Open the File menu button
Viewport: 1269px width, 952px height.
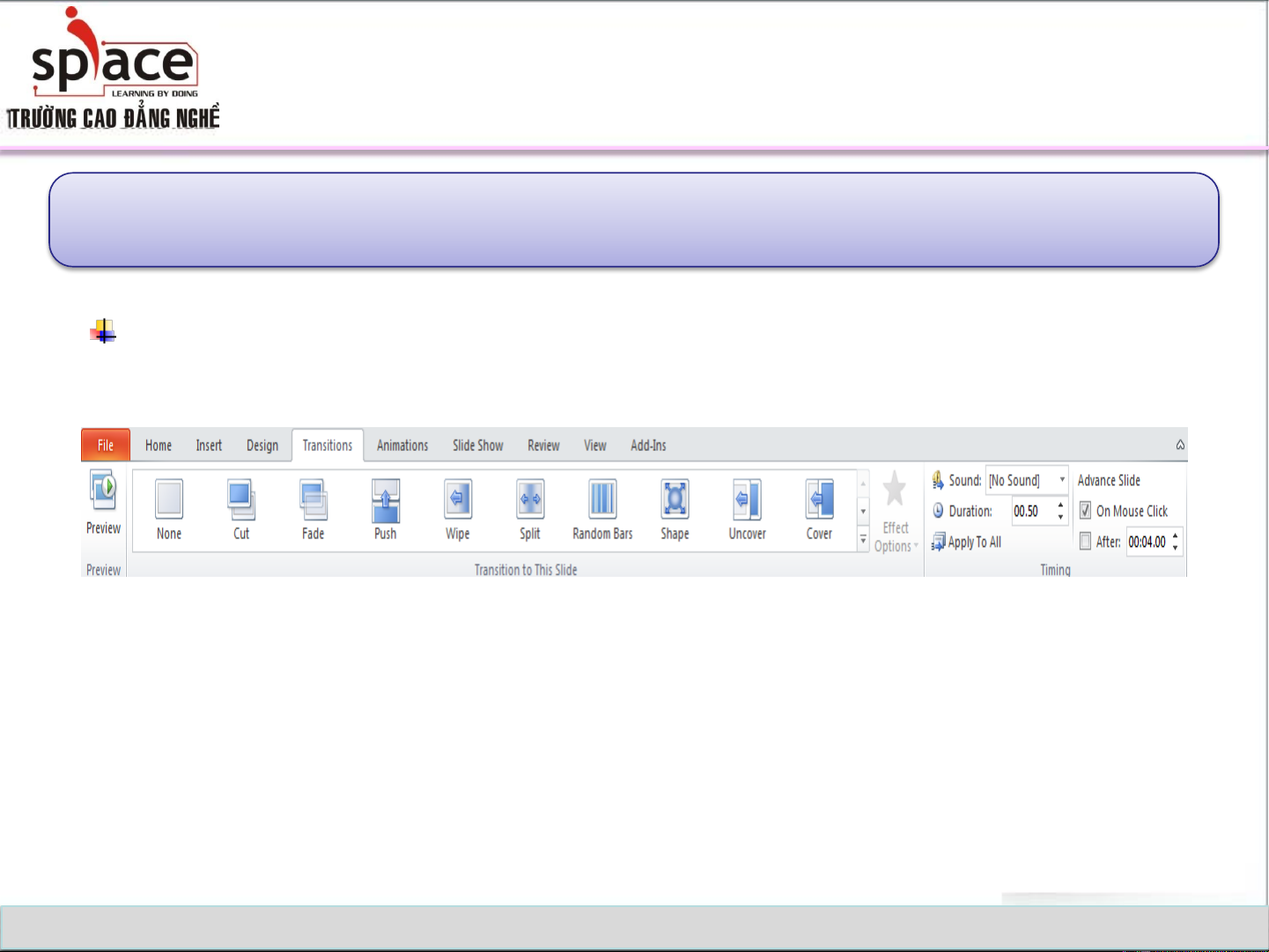tap(106, 446)
